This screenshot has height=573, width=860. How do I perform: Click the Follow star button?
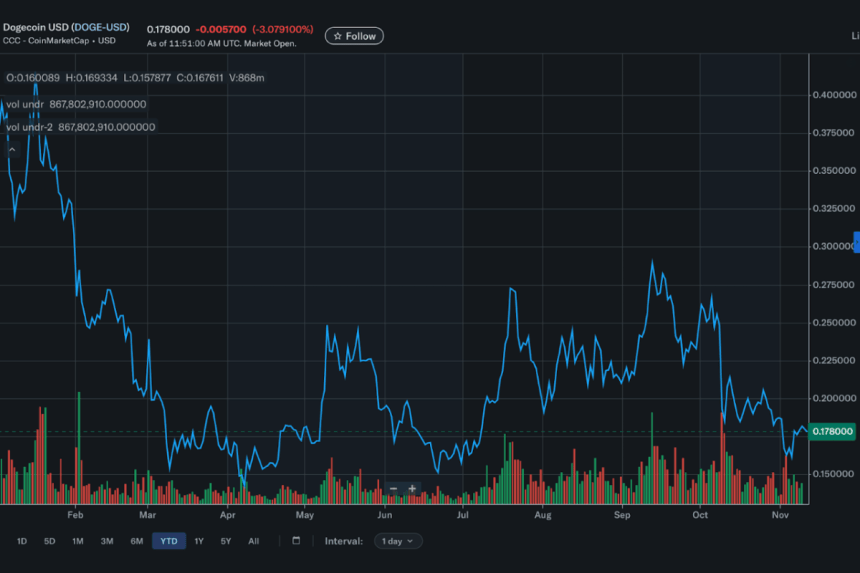point(354,36)
